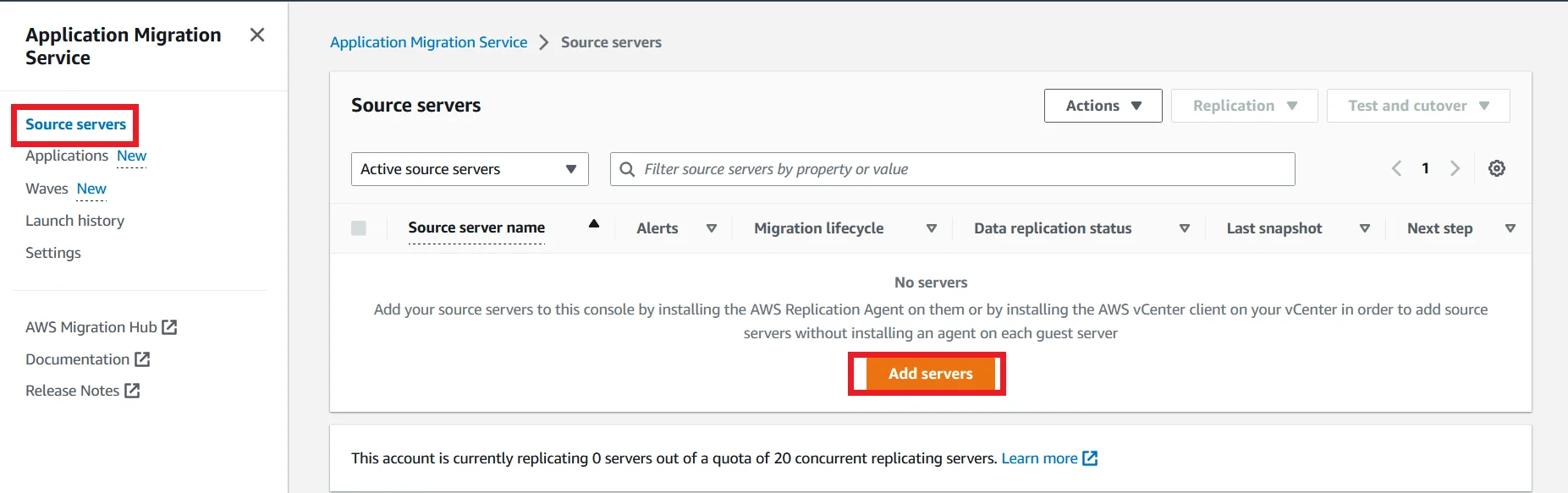Screen dimensions: 1568x493
Task: Click the Add servers button
Action: (x=930, y=374)
